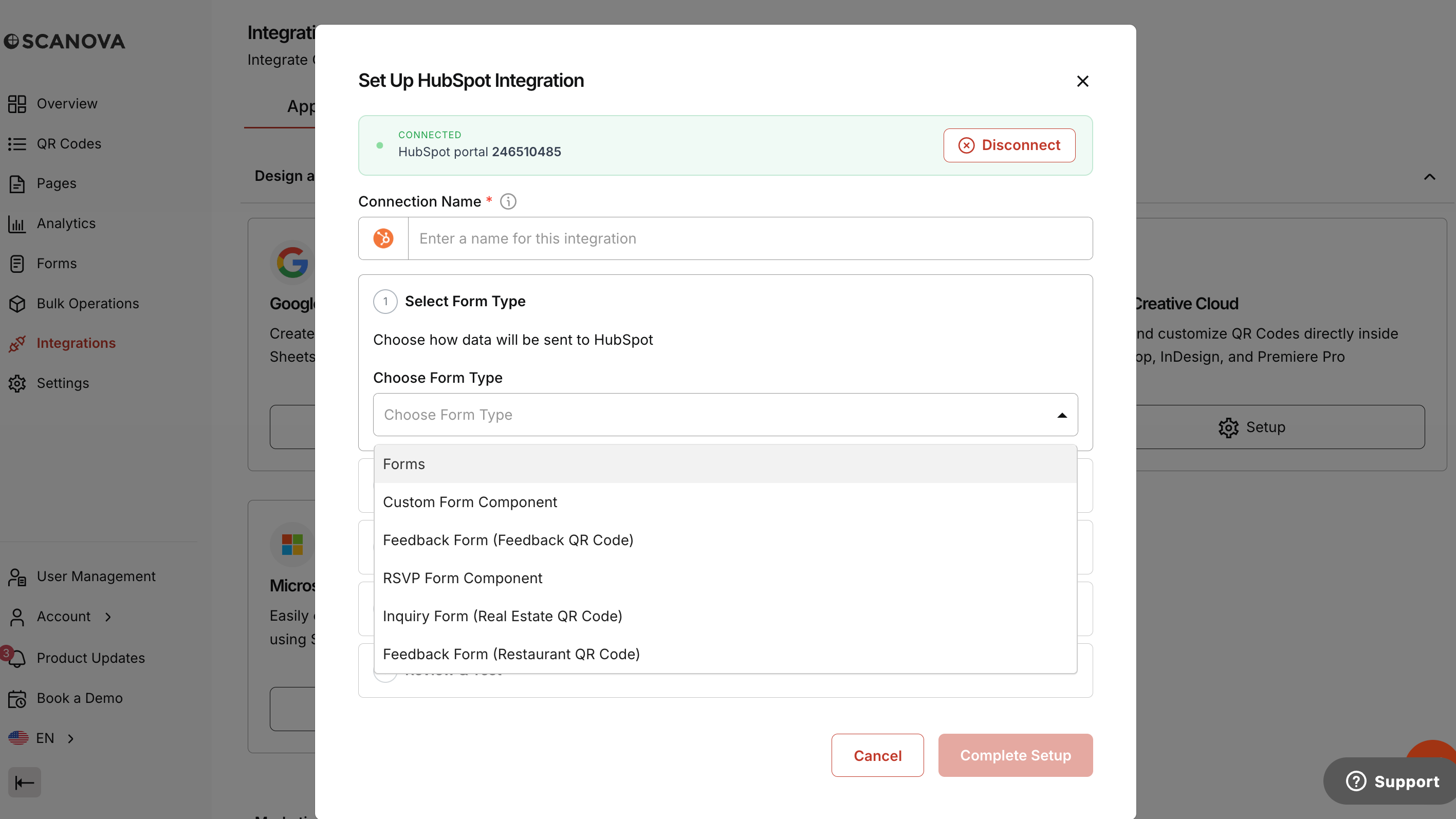Click the Complete Setup button
This screenshot has height=819, width=1456.
click(1016, 756)
